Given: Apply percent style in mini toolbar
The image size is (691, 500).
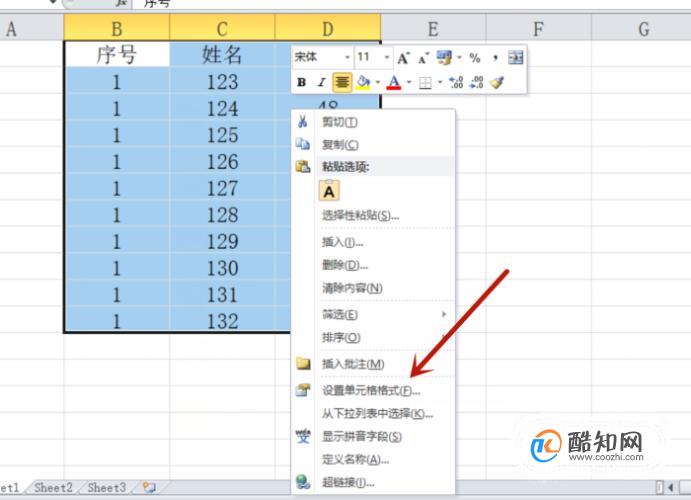Looking at the screenshot, I should tap(475, 58).
